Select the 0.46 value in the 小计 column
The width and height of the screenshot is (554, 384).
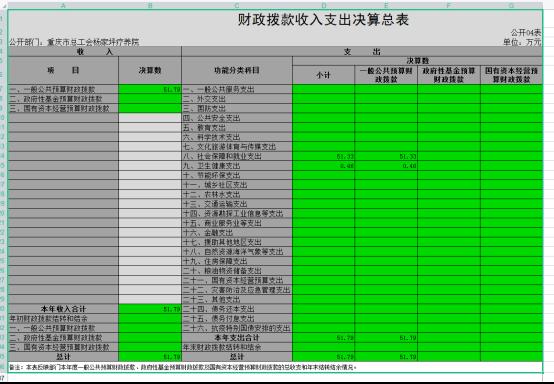point(323,166)
